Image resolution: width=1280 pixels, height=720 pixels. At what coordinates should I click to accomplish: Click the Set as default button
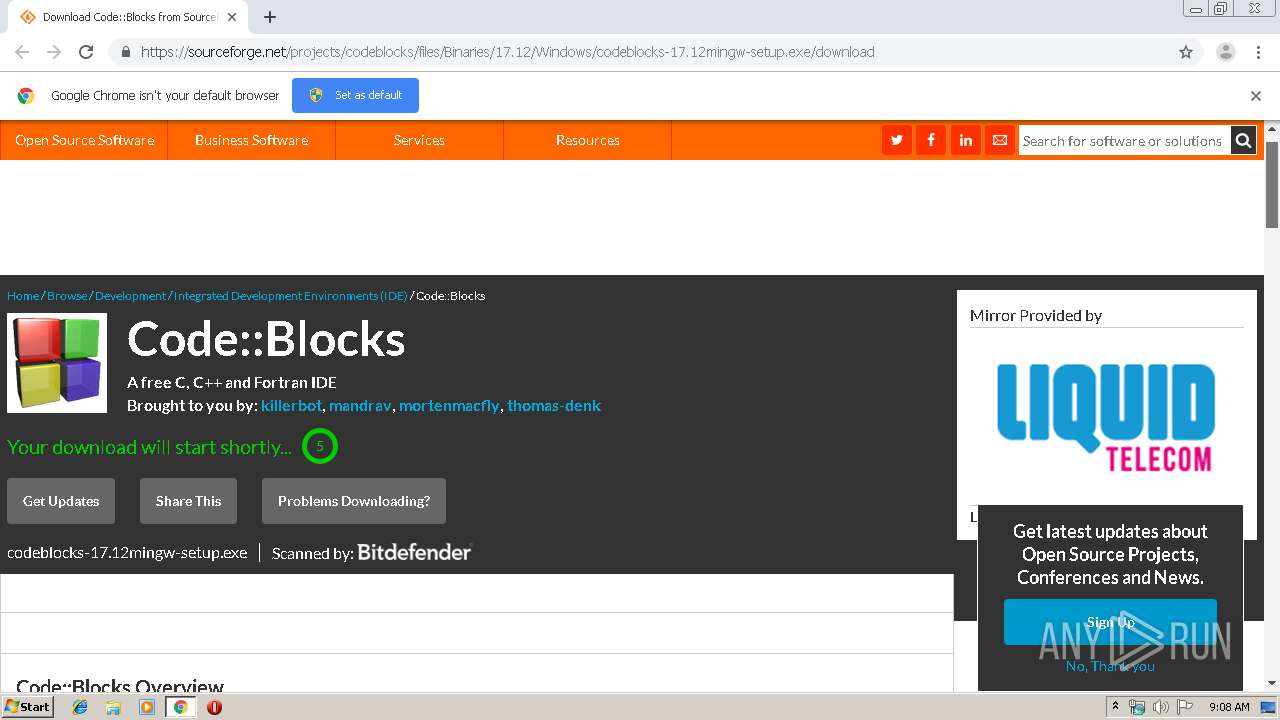click(355, 95)
